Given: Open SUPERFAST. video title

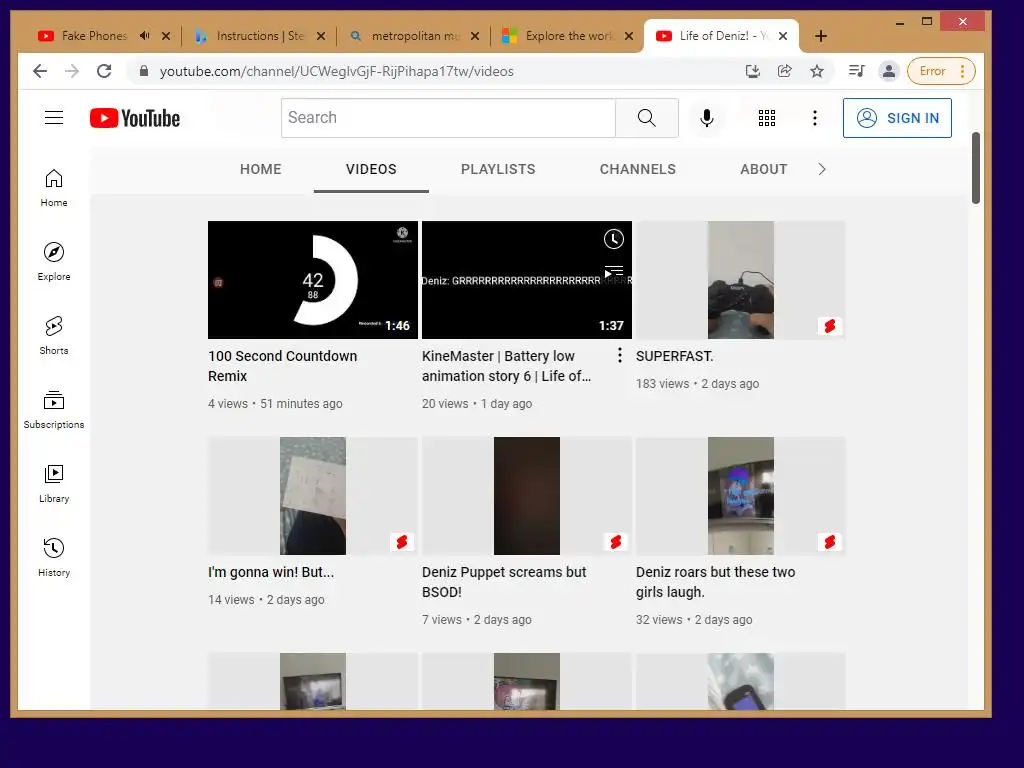Looking at the screenshot, I should point(675,356).
